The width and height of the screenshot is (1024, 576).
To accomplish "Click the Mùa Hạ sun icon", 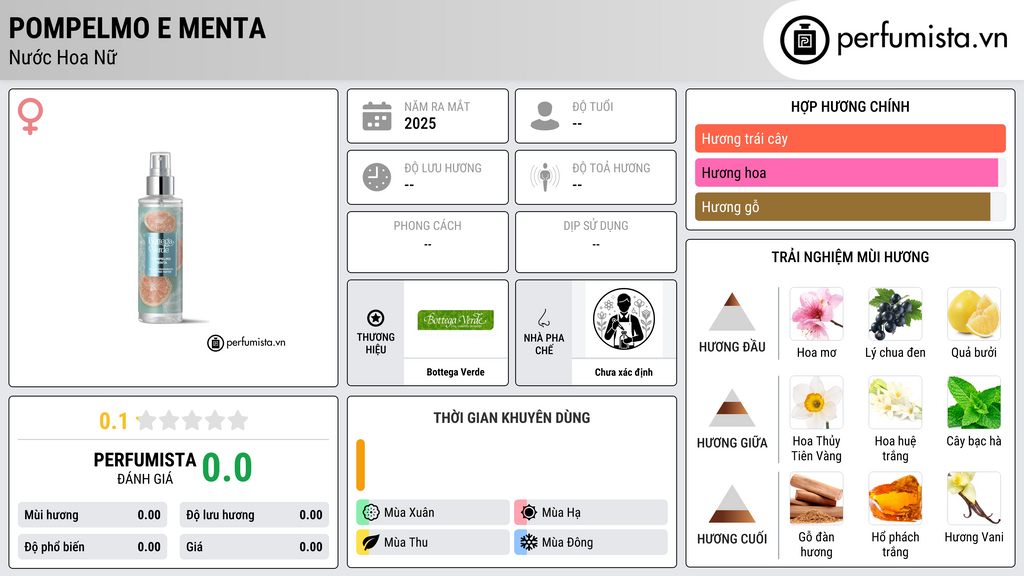I will pos(529,513).
